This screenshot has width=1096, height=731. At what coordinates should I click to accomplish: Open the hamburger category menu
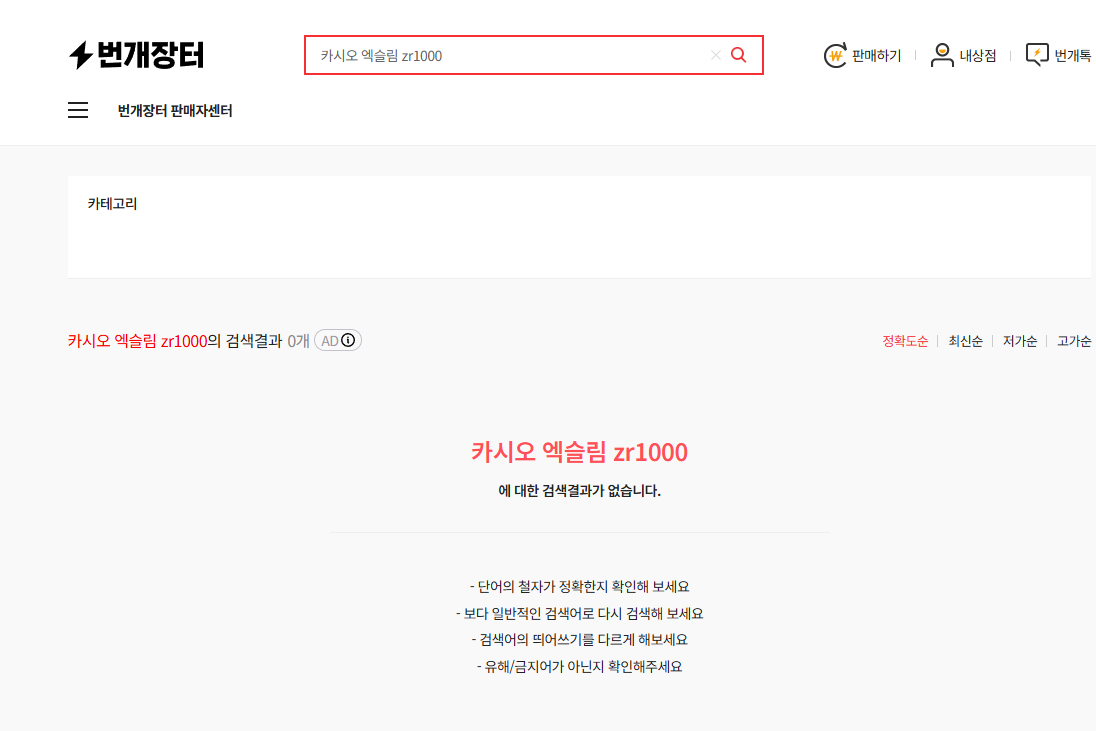[x=78, y=110]
